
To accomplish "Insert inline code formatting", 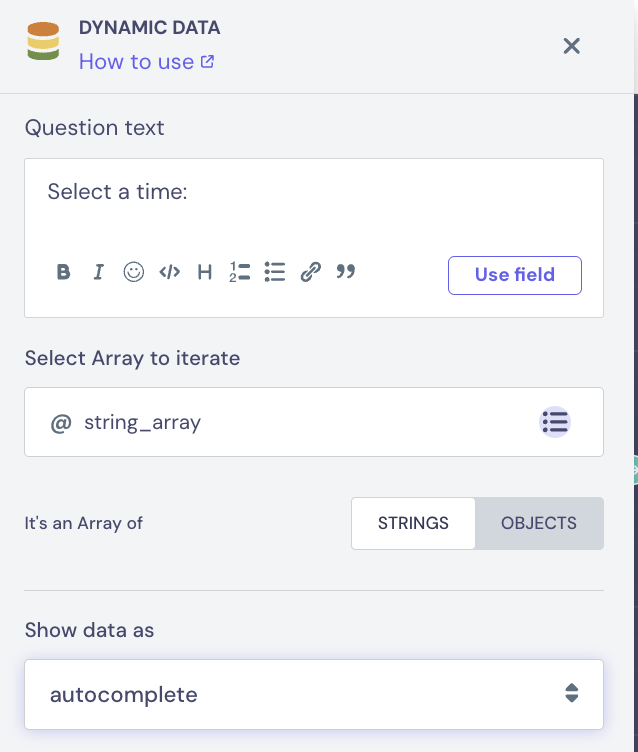I will (x=170, y=272).
